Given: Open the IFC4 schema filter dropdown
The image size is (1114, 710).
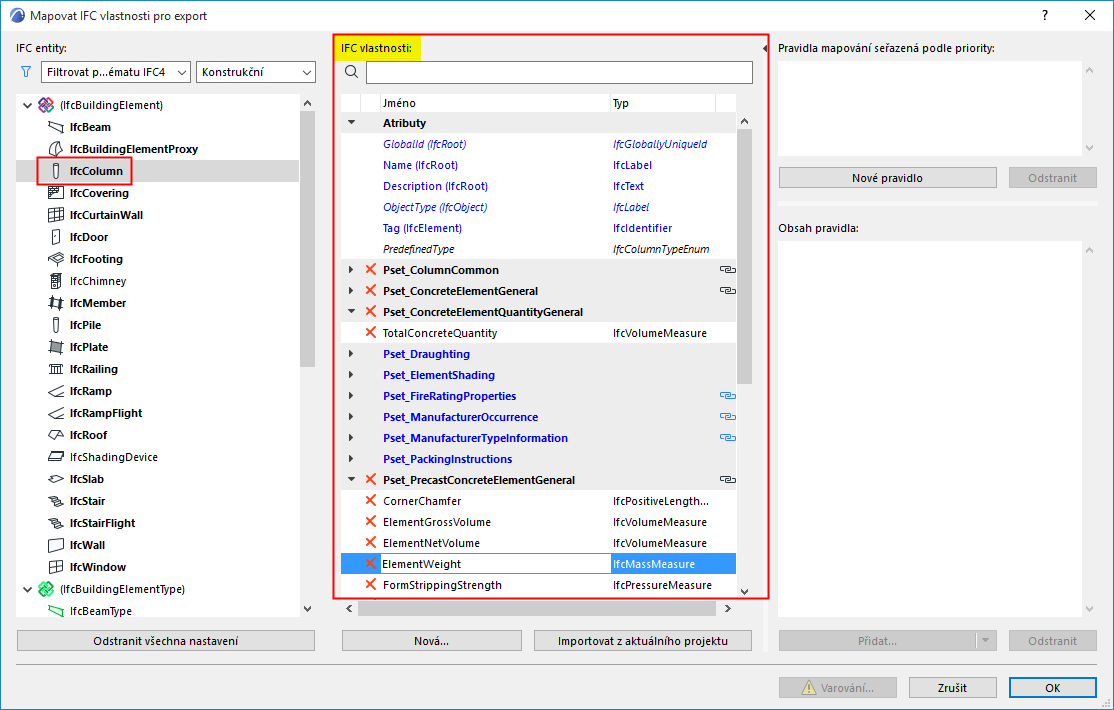Looking at the screenshot, I should click(x=116, y=72).
